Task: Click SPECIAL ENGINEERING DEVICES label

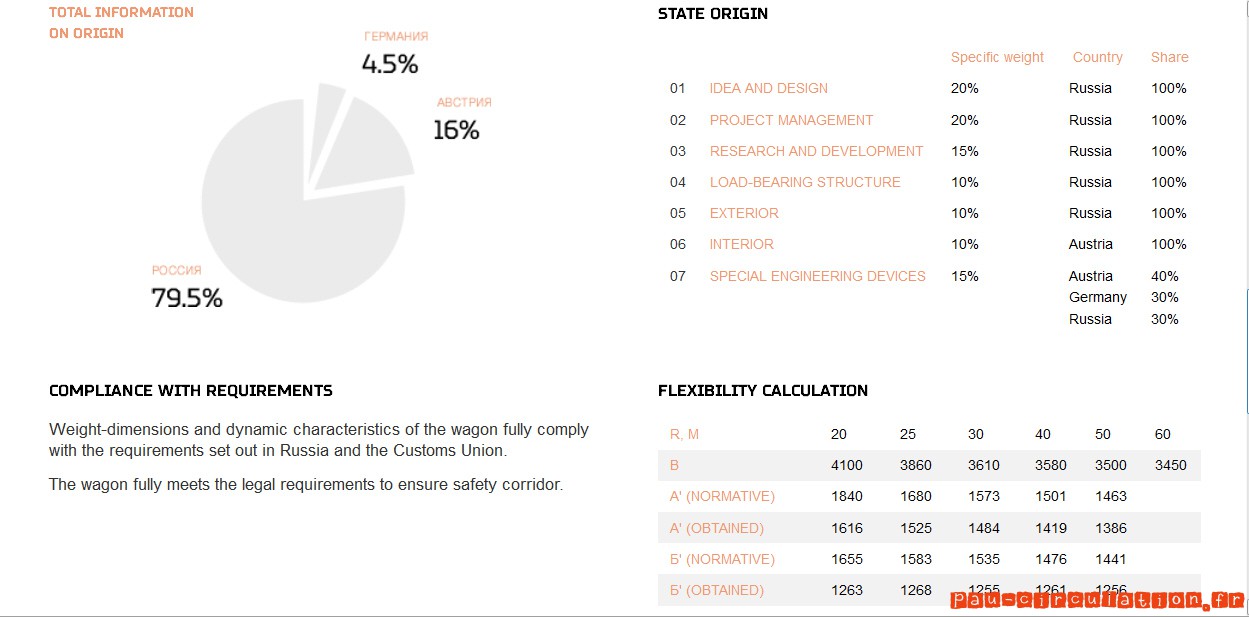Action: tap(817, 276)
